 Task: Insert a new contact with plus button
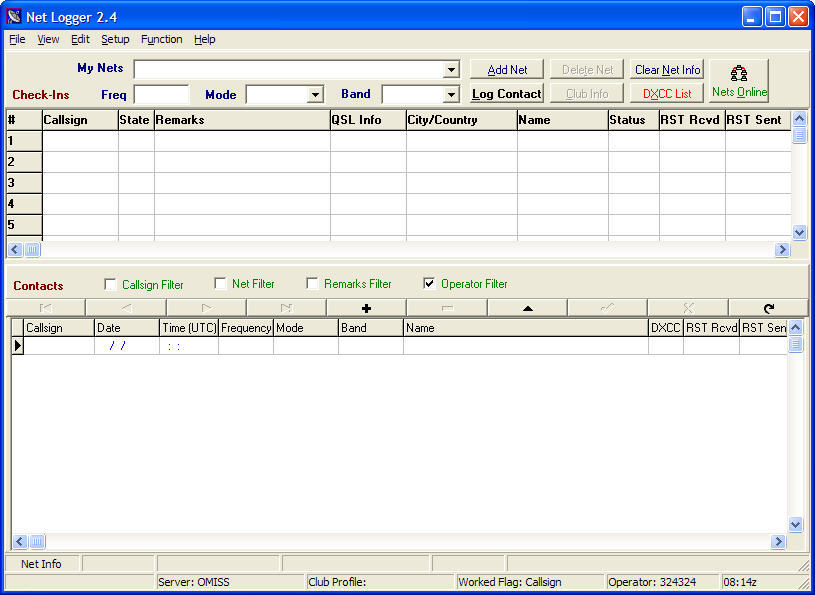[366, 308]
